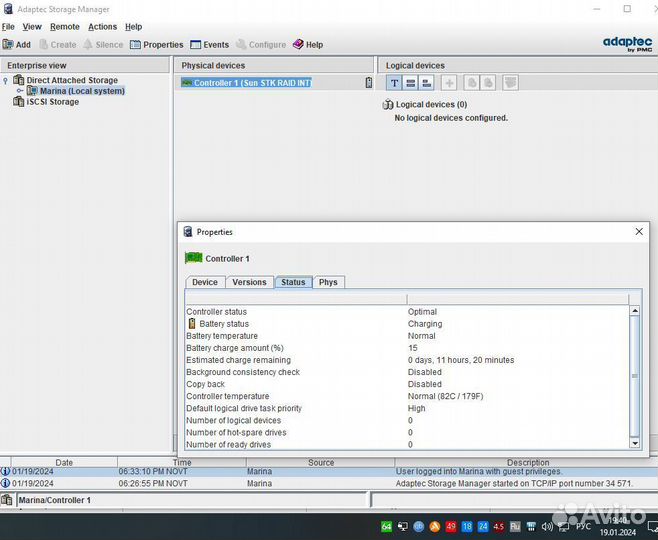This screenshot has height=540, width=658.
Task: Open the volume speaker tray icon
Action: click(x=547, y=526)
